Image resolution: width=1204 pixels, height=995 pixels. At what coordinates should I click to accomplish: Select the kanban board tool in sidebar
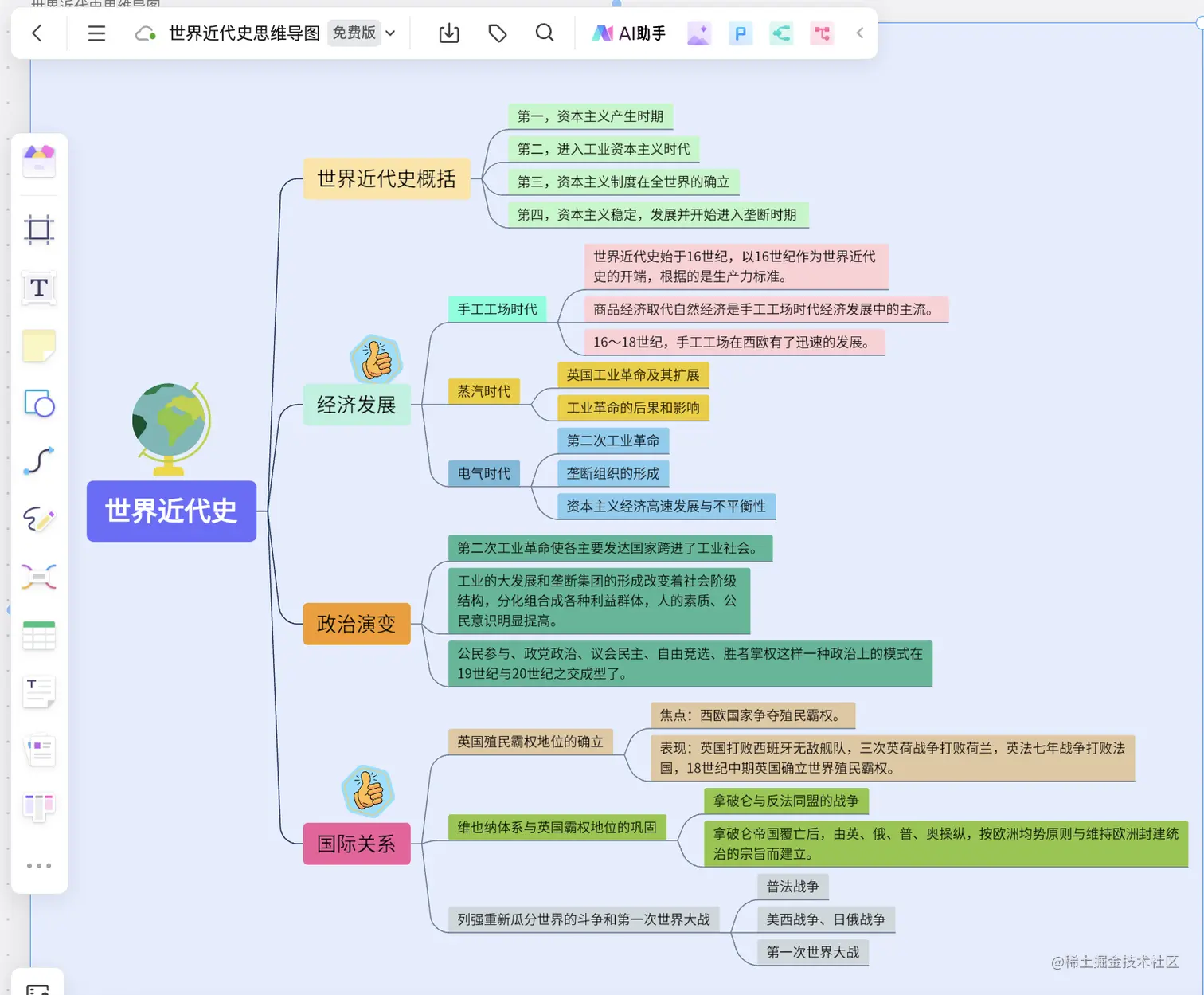tap(39, 808)
